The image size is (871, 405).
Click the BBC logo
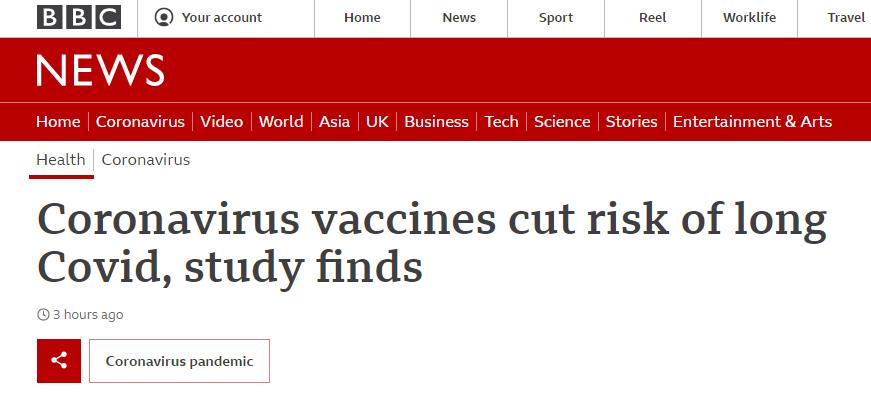79,17
